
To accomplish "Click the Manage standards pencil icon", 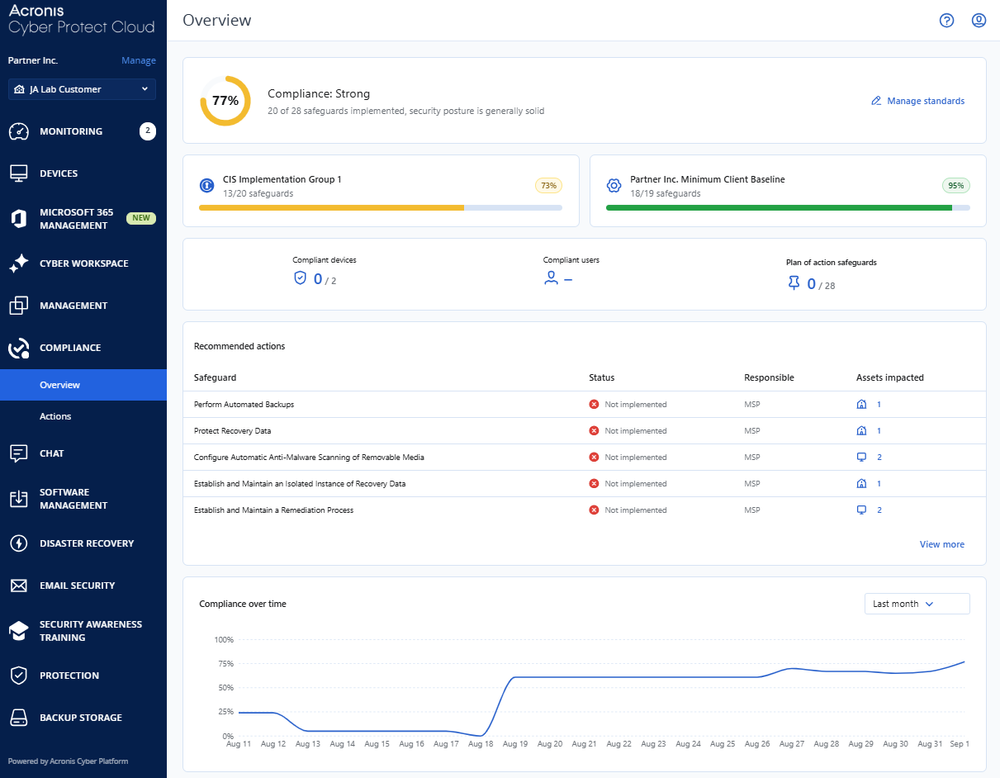I will (876, 101).
